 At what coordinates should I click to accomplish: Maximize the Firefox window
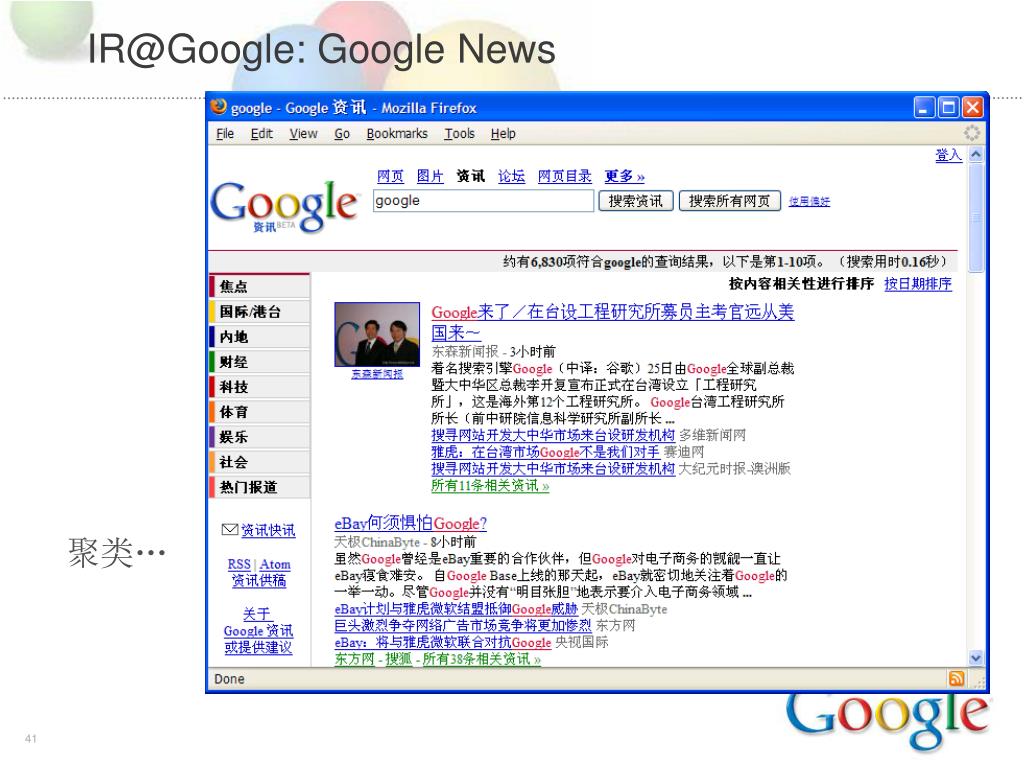click(x=948, y=107)
